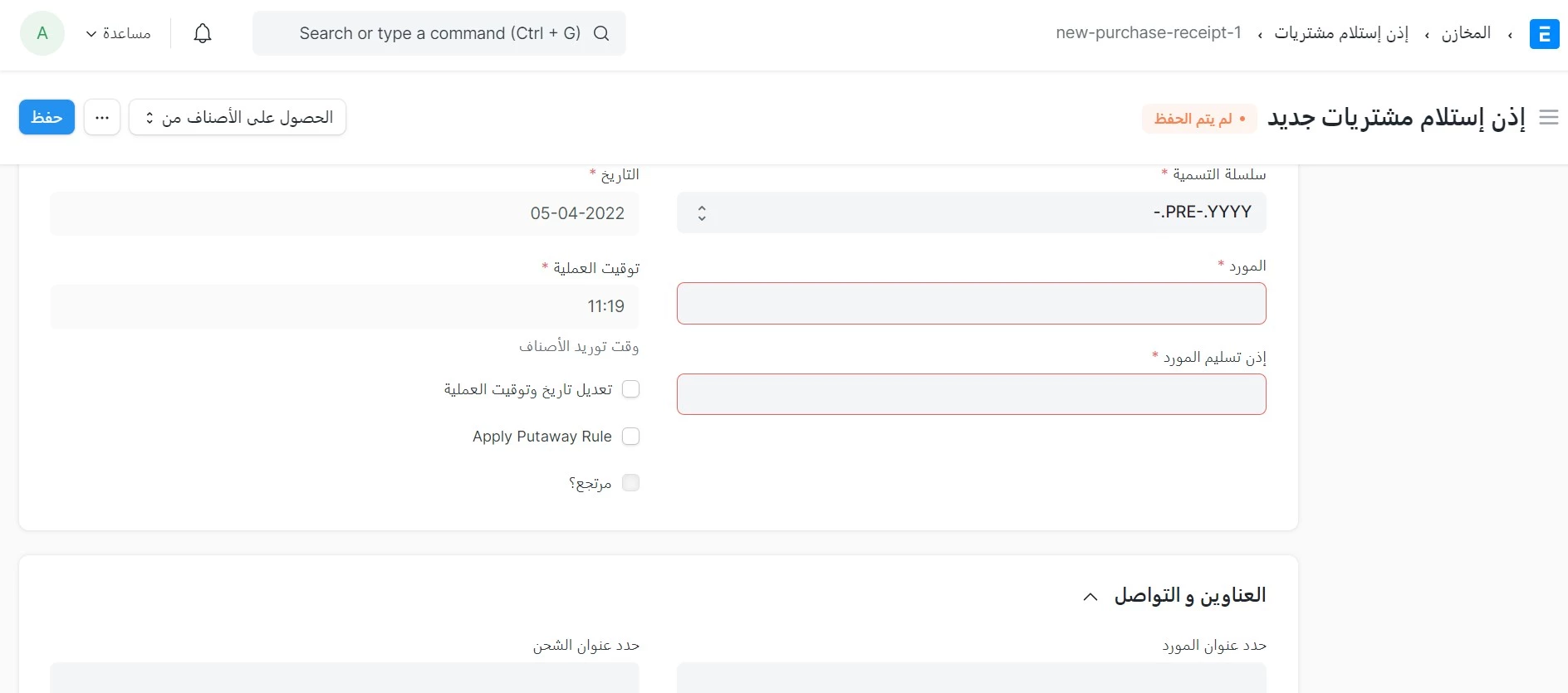Open the three-dots more actions menu
The height and width of the screenshot is (693, 1568).
(102, 117)
